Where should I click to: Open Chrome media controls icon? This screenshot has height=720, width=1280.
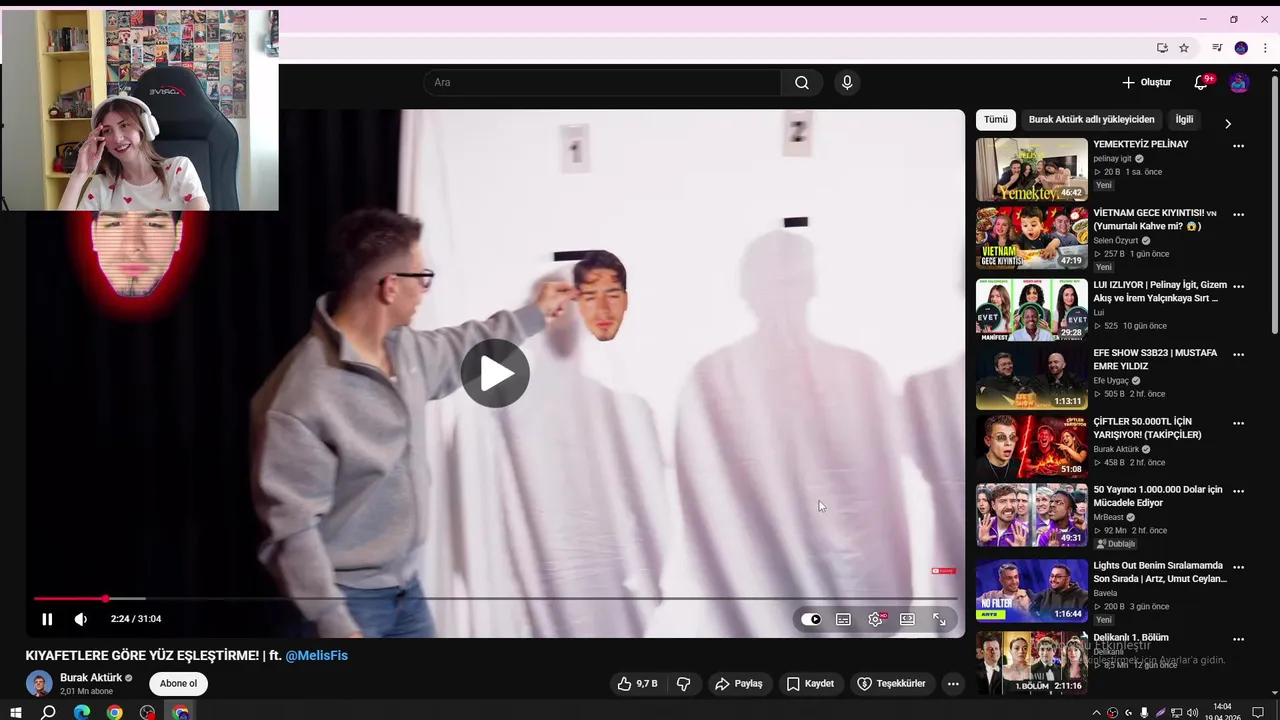tap(1217, 48)
